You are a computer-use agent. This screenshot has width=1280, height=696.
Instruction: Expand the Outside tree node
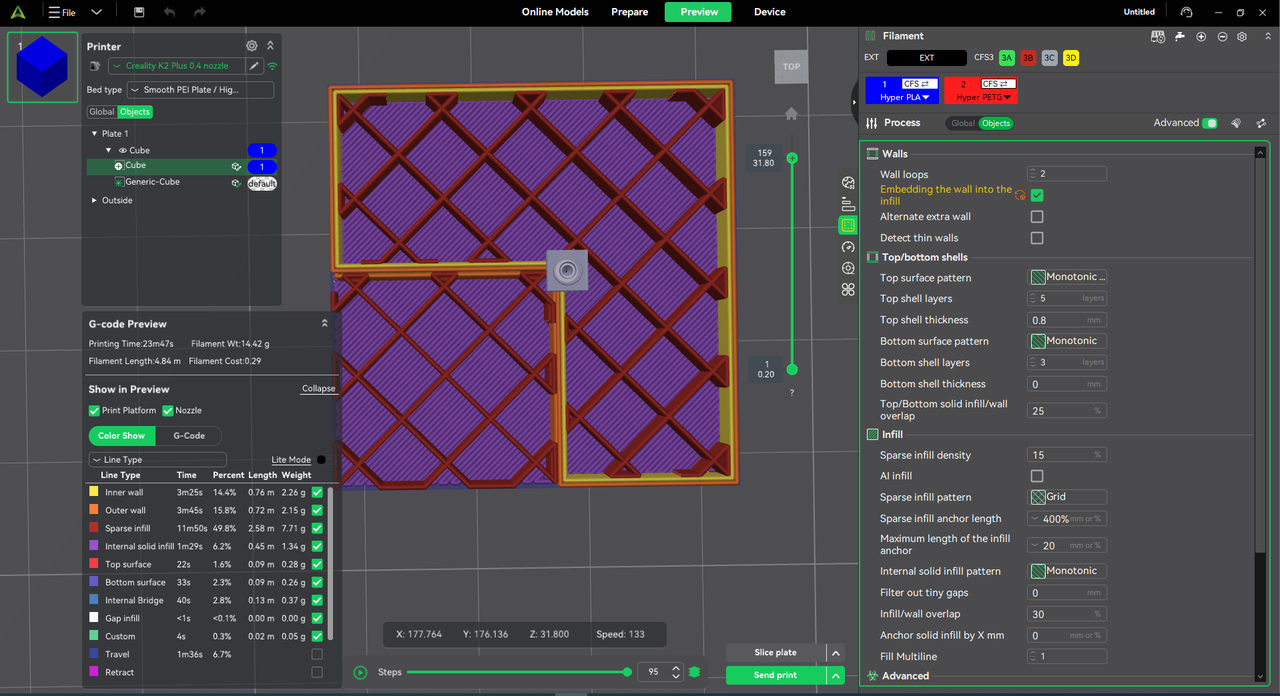click(x=95, y=200)
